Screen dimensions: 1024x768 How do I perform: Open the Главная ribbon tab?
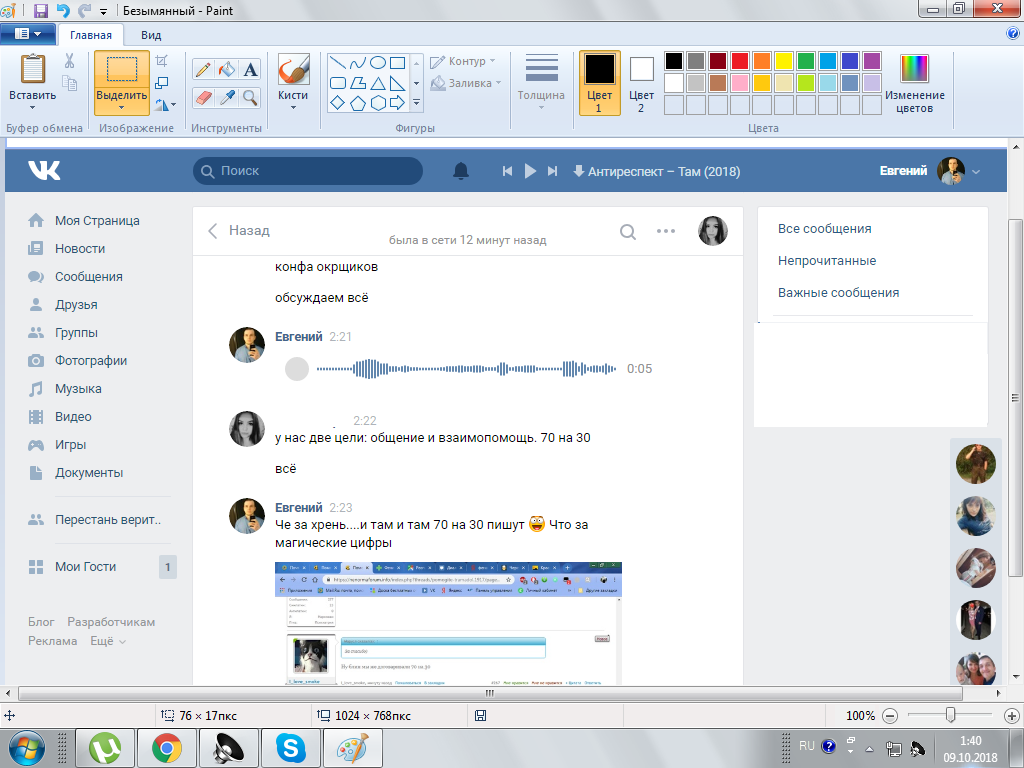91,35
